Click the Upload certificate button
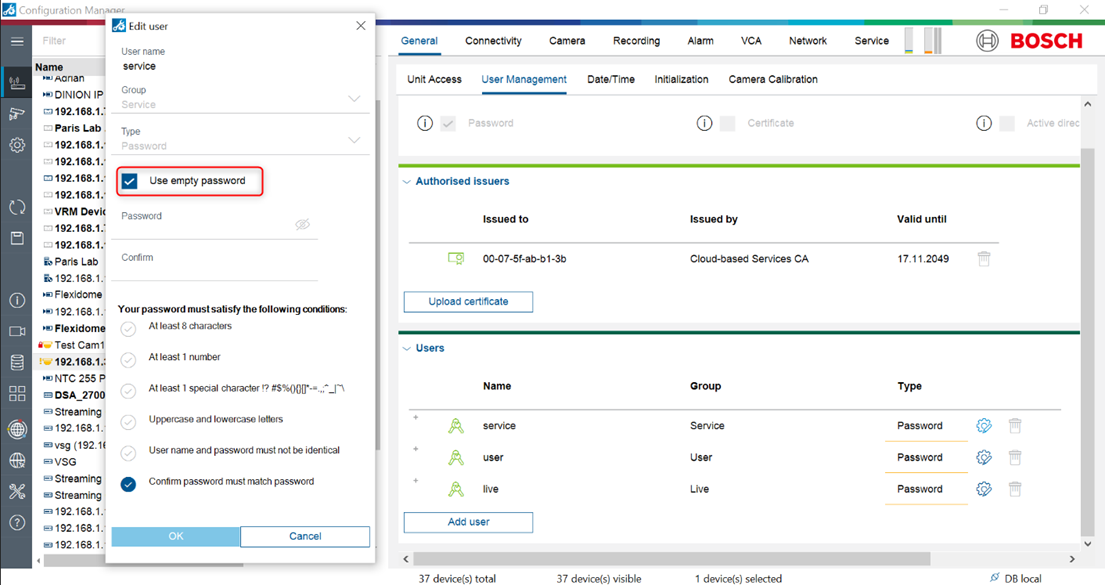Screen dimensions: 1105x585 (468, 302)
